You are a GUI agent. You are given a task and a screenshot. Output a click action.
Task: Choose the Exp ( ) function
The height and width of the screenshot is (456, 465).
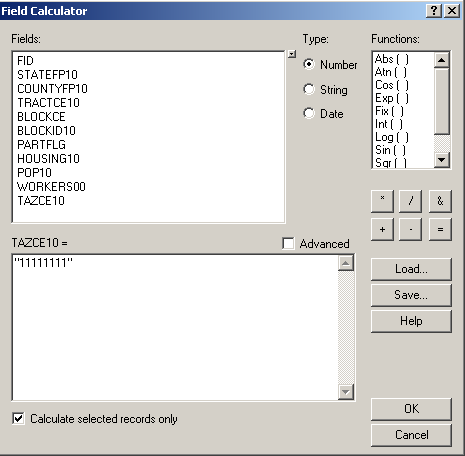(391, 98)
